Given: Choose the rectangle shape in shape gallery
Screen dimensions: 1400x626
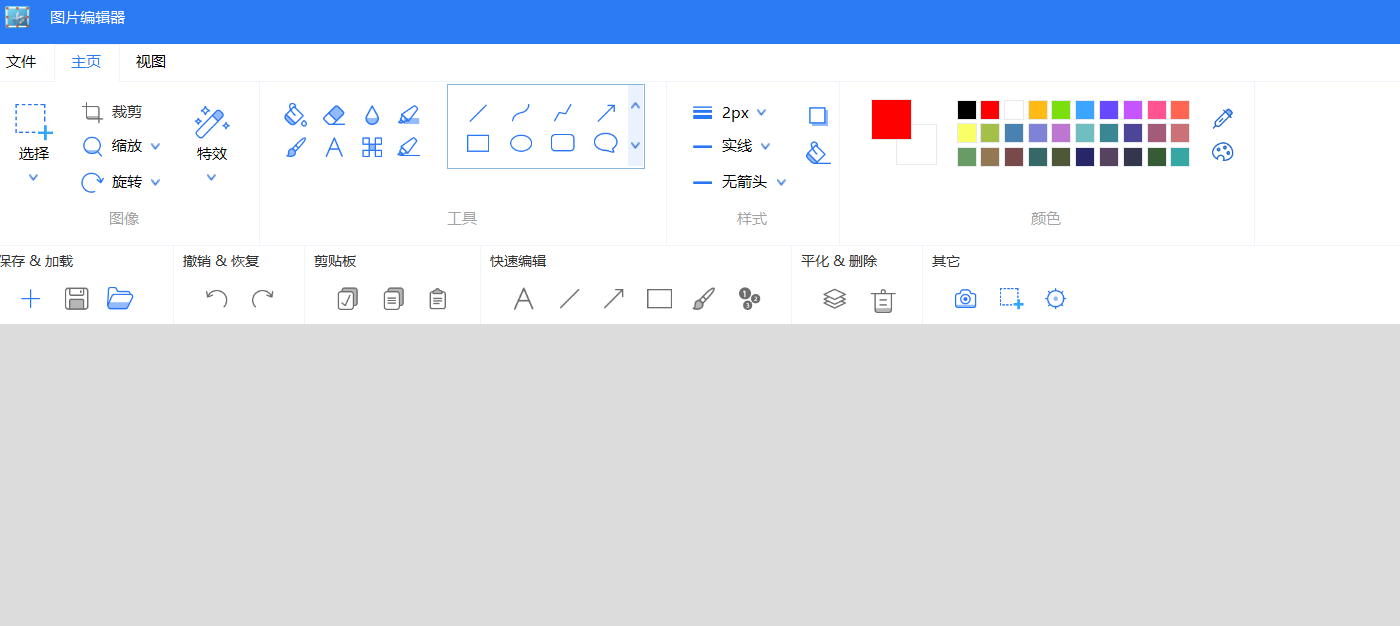Looking at the screenshot, I should 478,143.
